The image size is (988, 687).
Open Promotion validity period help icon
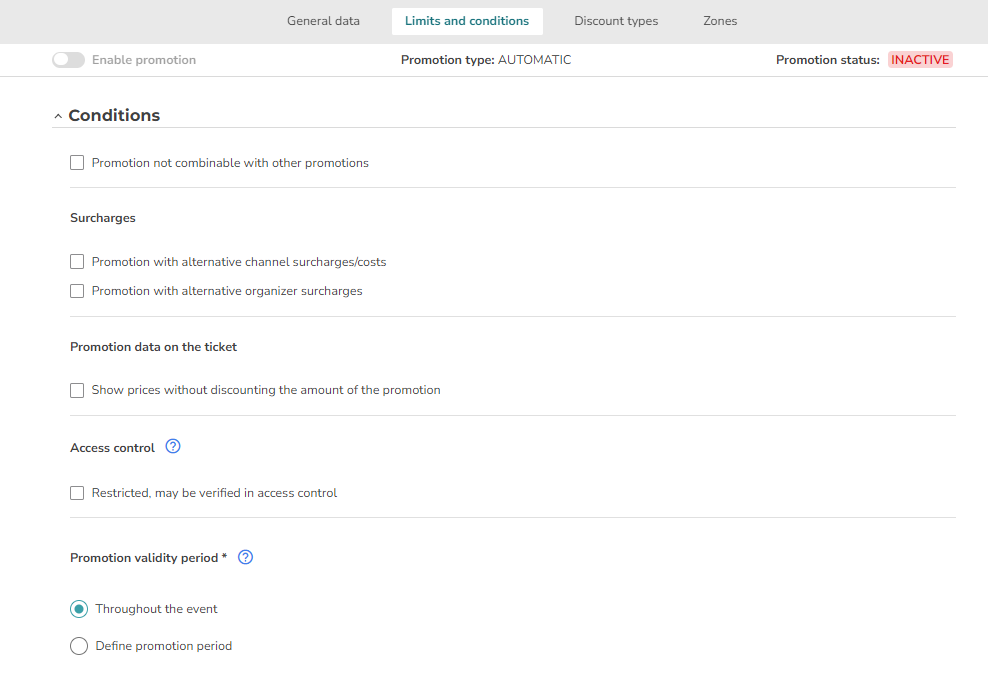click(245, 557)
